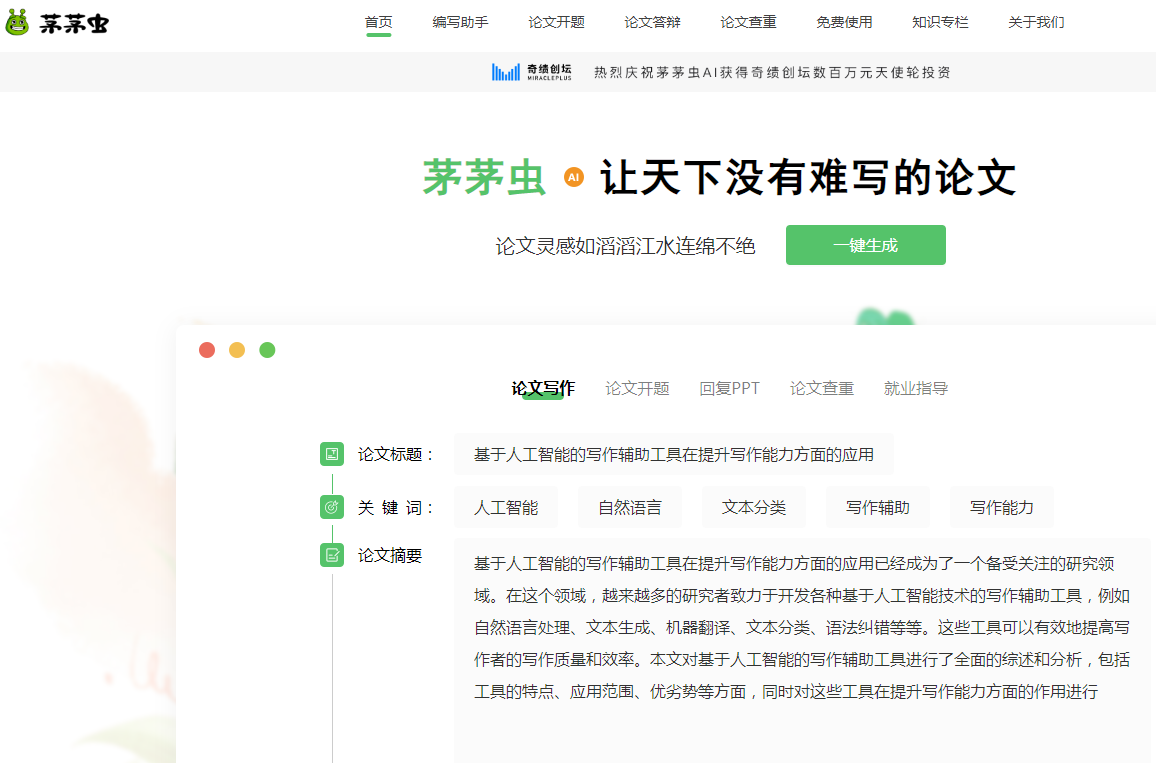Click the 论文摘要 green edit icon
This screenshot has width=1156, height=763.
pyautogui.click(x=332, y=555)
